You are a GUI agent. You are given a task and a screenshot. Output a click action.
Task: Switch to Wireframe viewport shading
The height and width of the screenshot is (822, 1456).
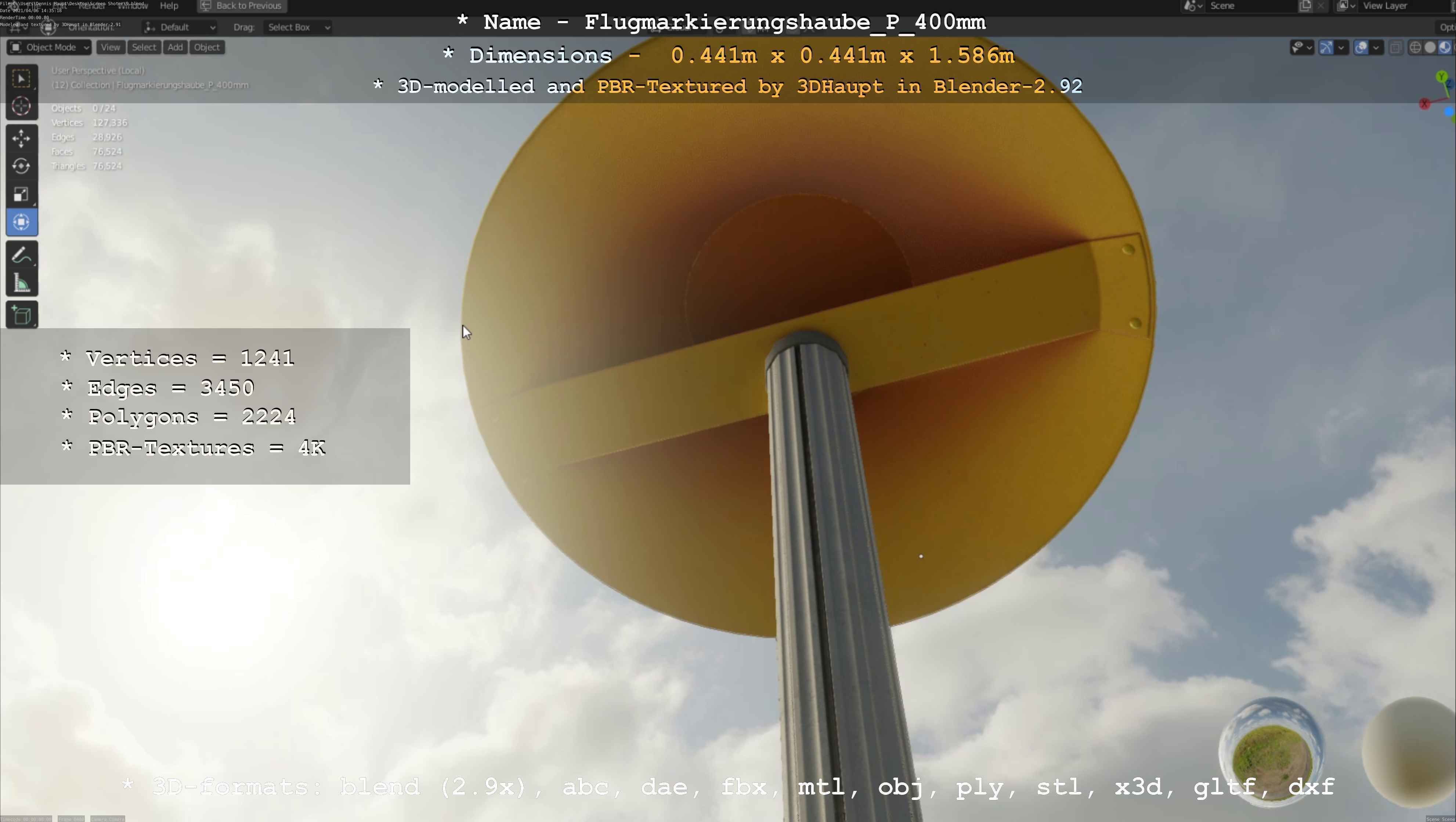[x=1415, y=47]
